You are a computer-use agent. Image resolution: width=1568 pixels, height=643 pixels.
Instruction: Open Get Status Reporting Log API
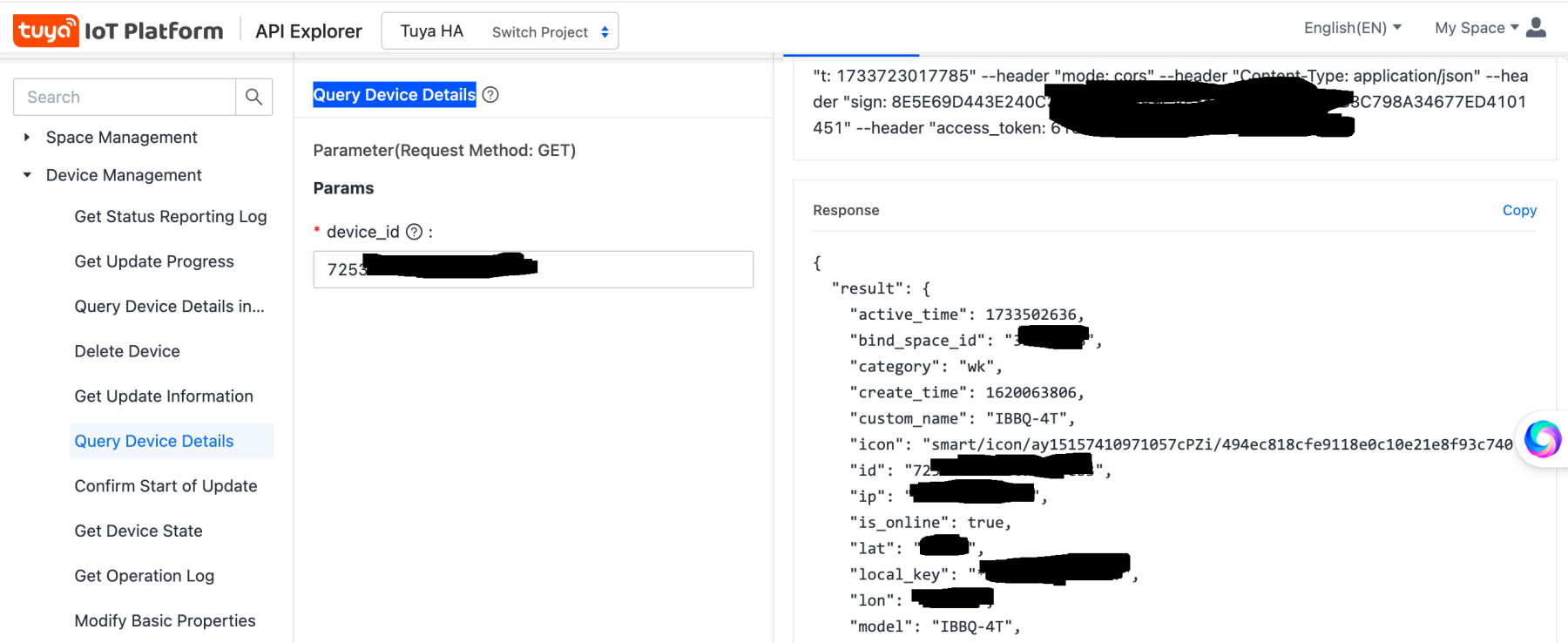171,216
